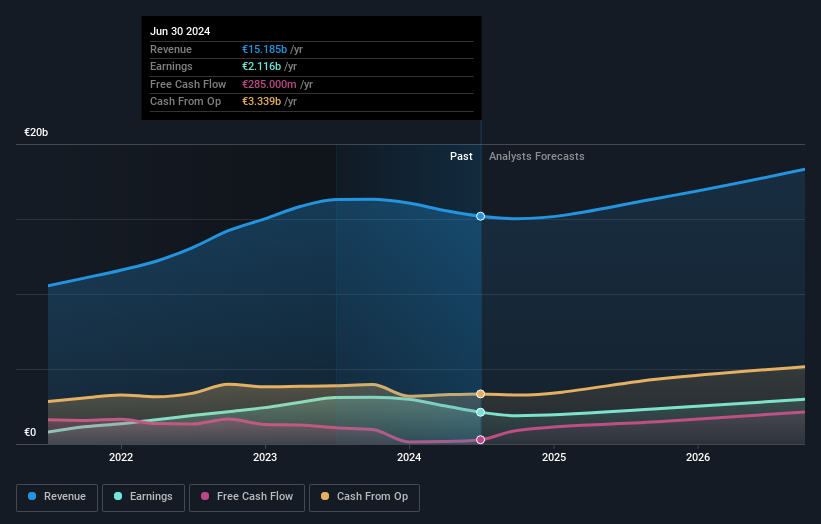Toggle the Earnings legend button

[143, 497]
